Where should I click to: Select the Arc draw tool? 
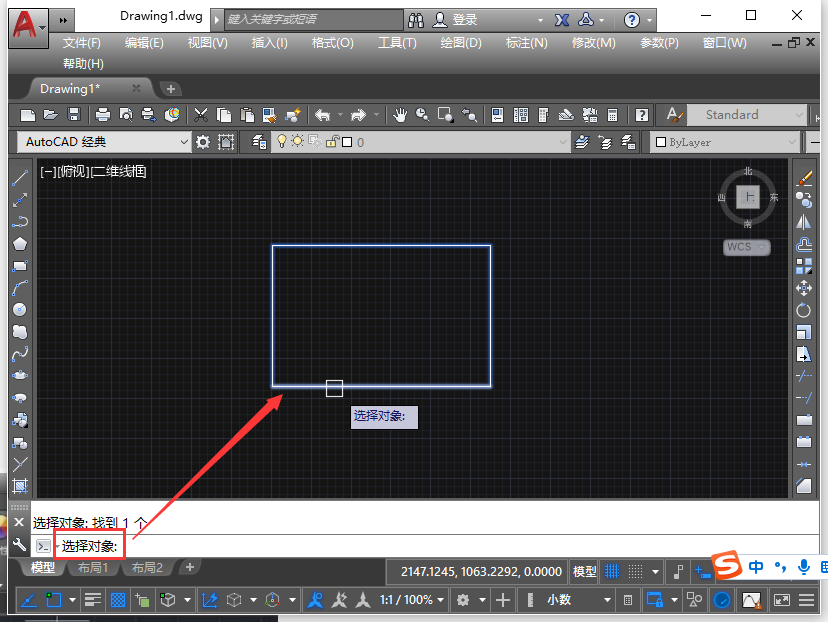point(20,288)
